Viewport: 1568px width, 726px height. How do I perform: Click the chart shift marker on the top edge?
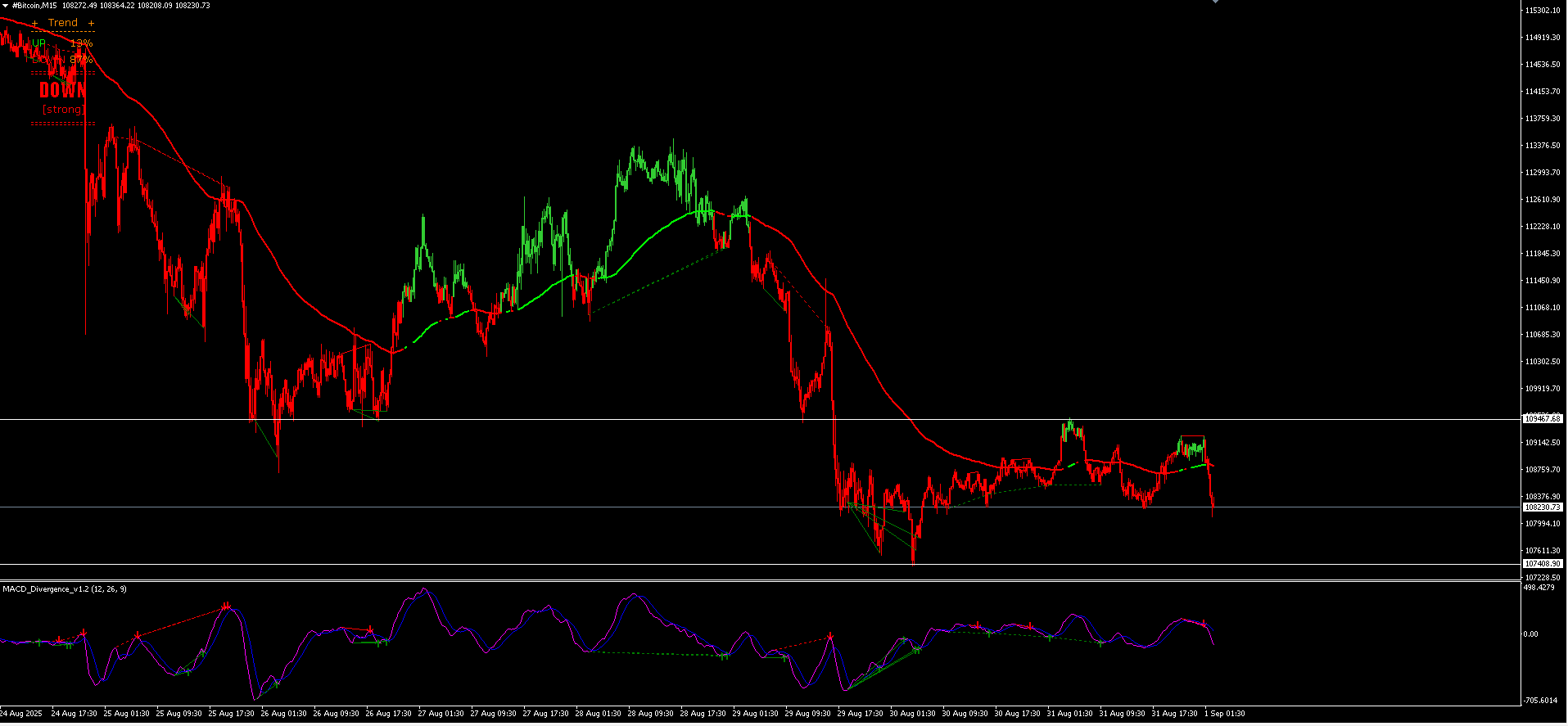coord(1216,2)
